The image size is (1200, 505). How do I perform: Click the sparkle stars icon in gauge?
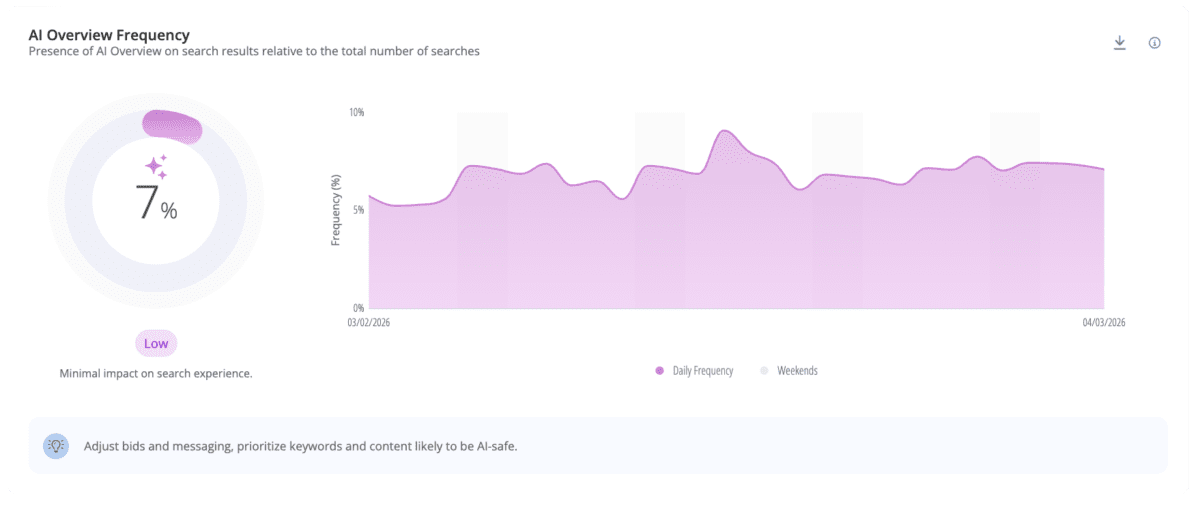click(x=156, y=165)
